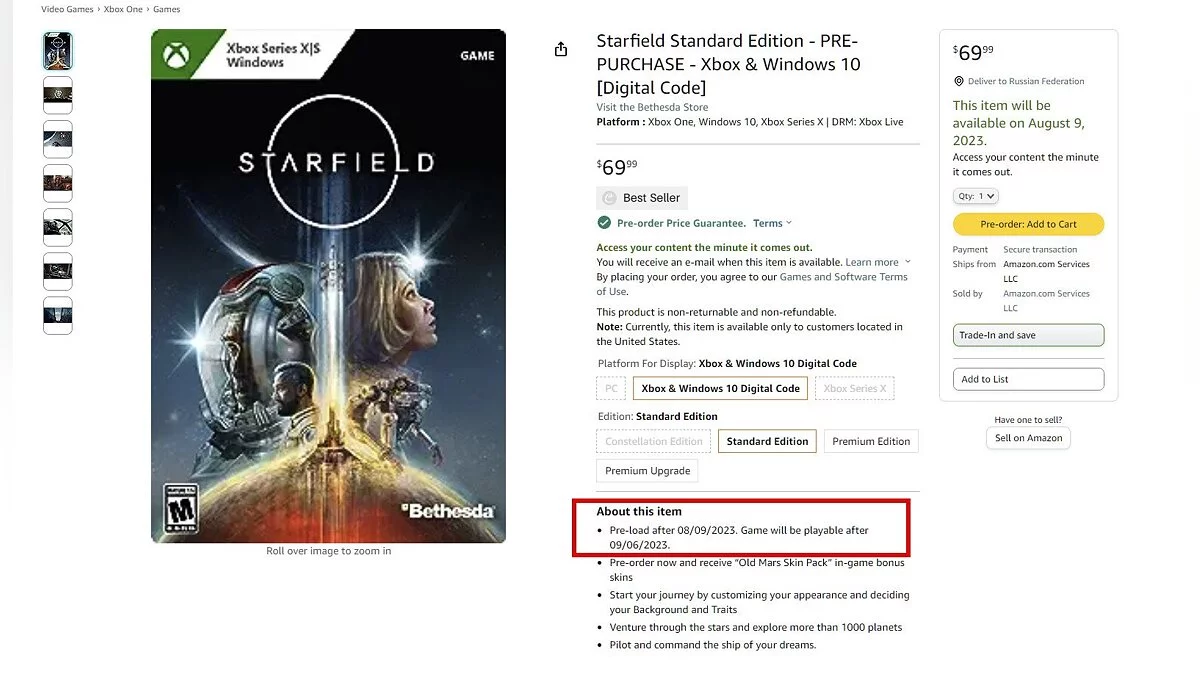Visit the Bethesda Store link
This screenshot has width=1200, height=675.
click(652, 107)
